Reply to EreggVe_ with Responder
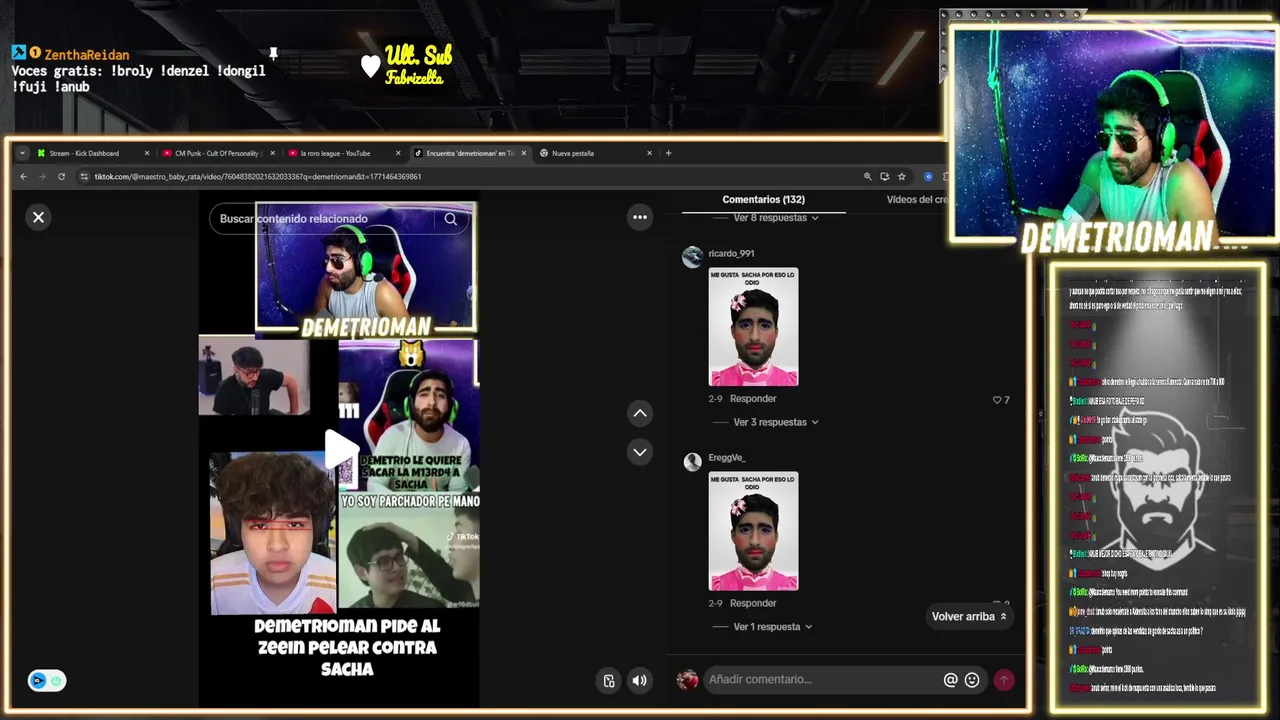This screenshot has width=1280, height=720. [753, 603]
